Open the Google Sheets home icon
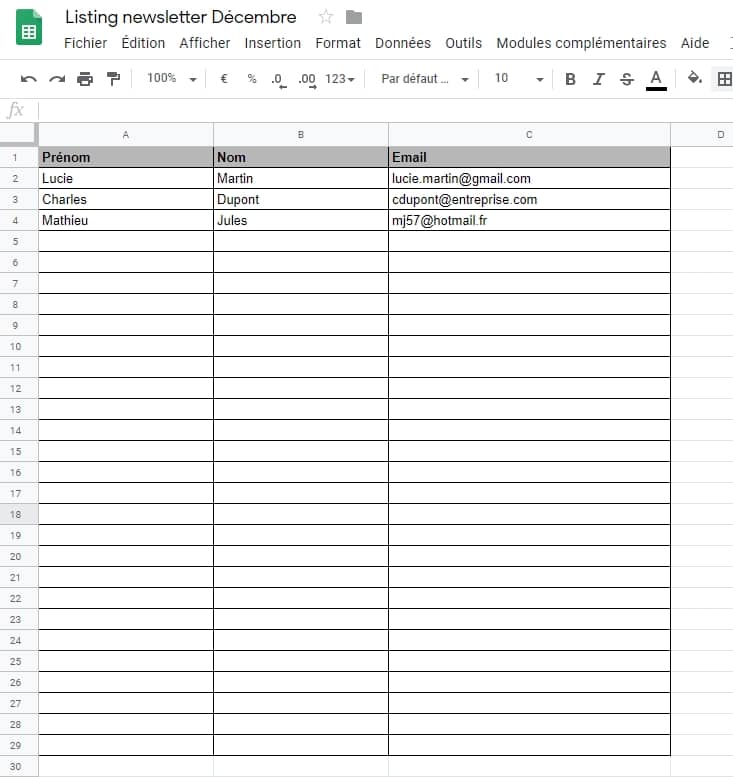The image size is (733, 777). click(29, 28)
